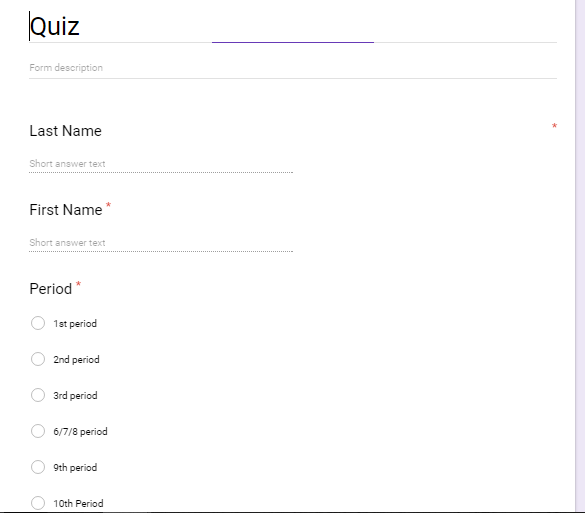Screen dimensions: 585x513
Task: Click the lavender margin outside the form
Action: [x=581, y=256]
